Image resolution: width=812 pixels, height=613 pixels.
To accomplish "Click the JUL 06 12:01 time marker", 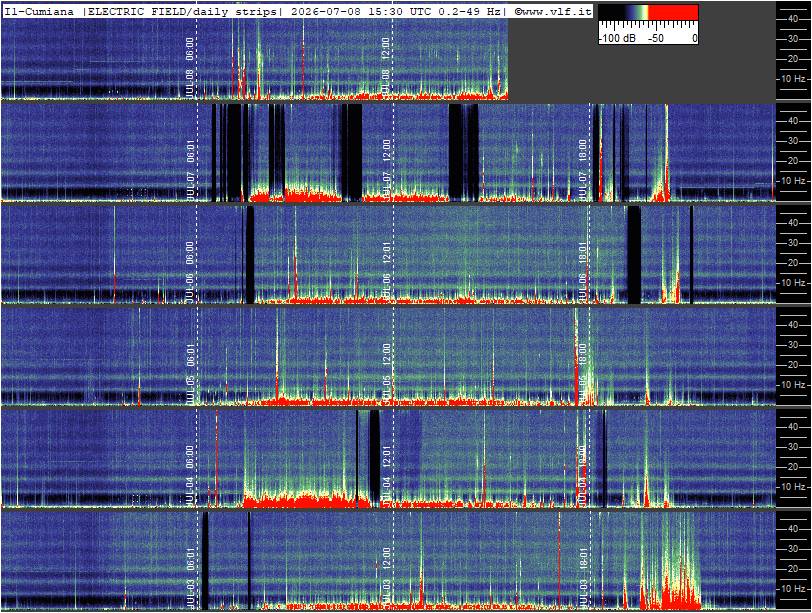I will [386, 271].
